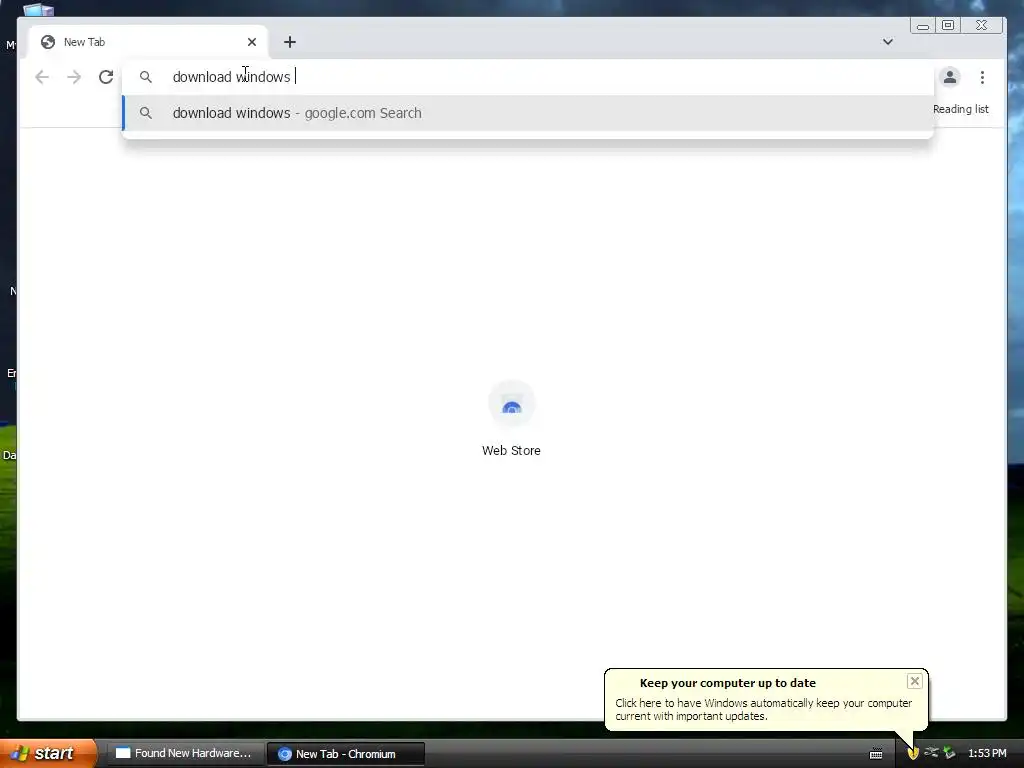Click the network connection tray icon
The width and height of the screenshot is (1024, 768).
931,752
